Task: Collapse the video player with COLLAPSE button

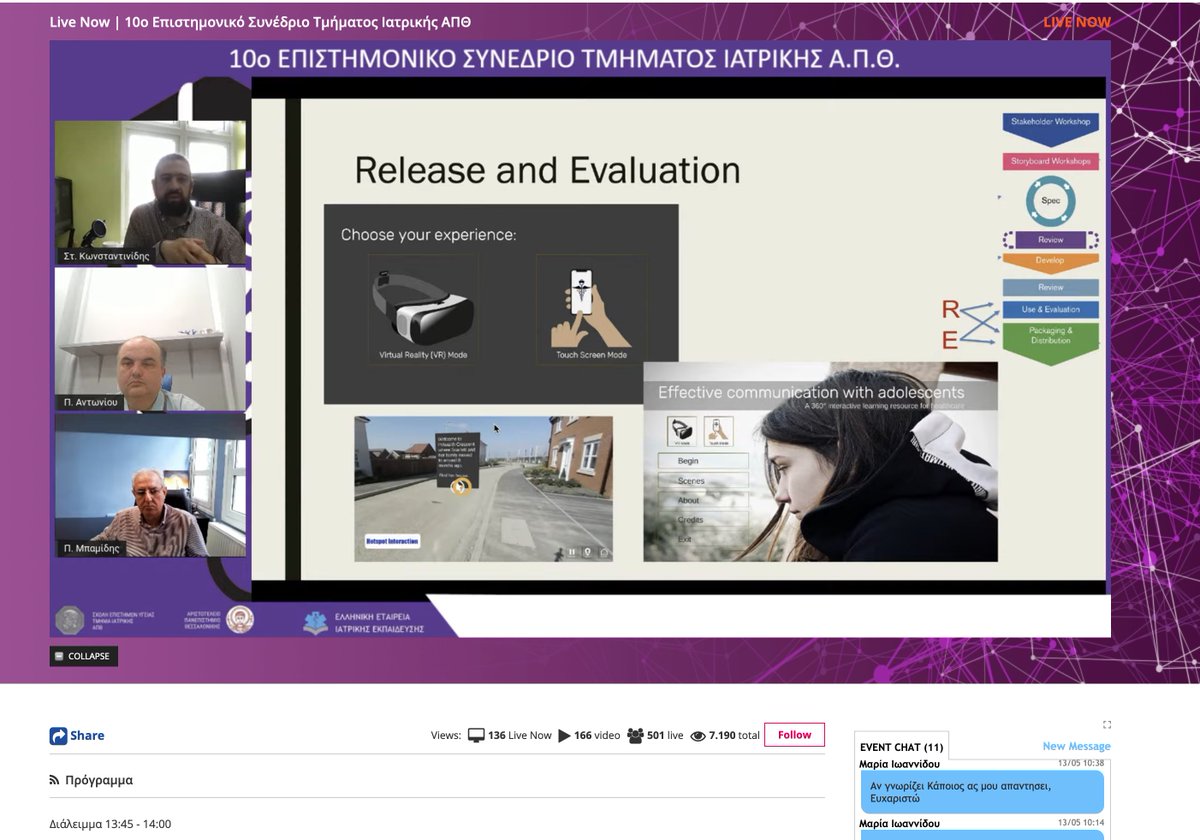Action: pos(84,656)
